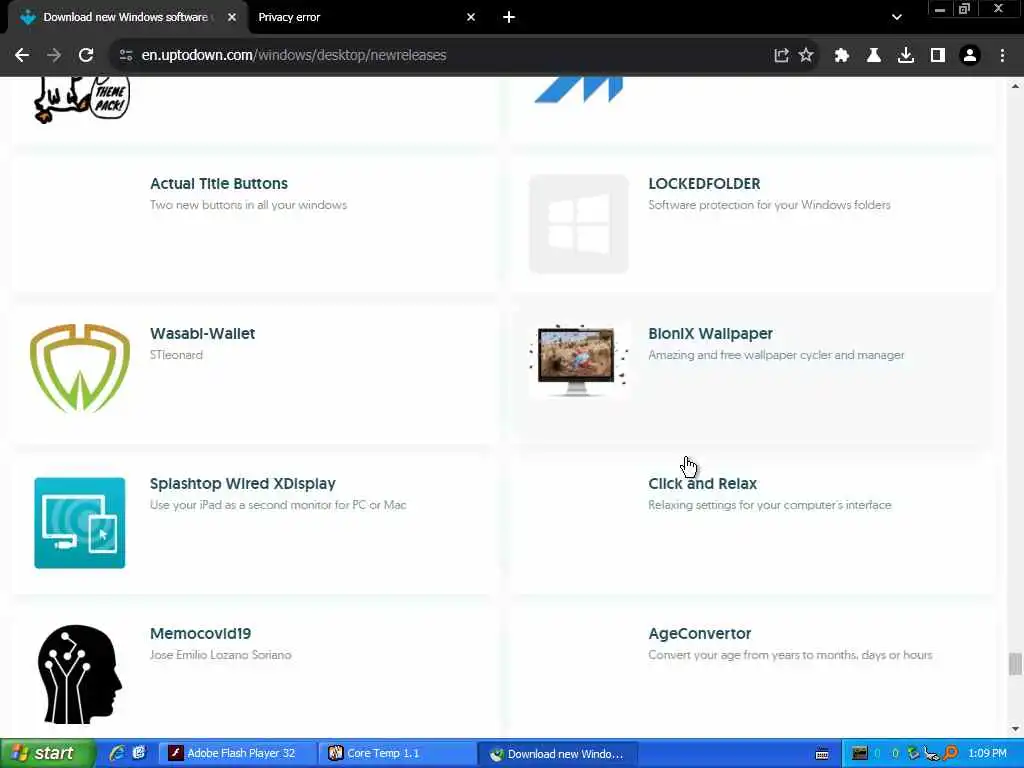This screenshot has height=768, width=1024.
Task: Toggle the side panel icon
Action: coord(938,56)
